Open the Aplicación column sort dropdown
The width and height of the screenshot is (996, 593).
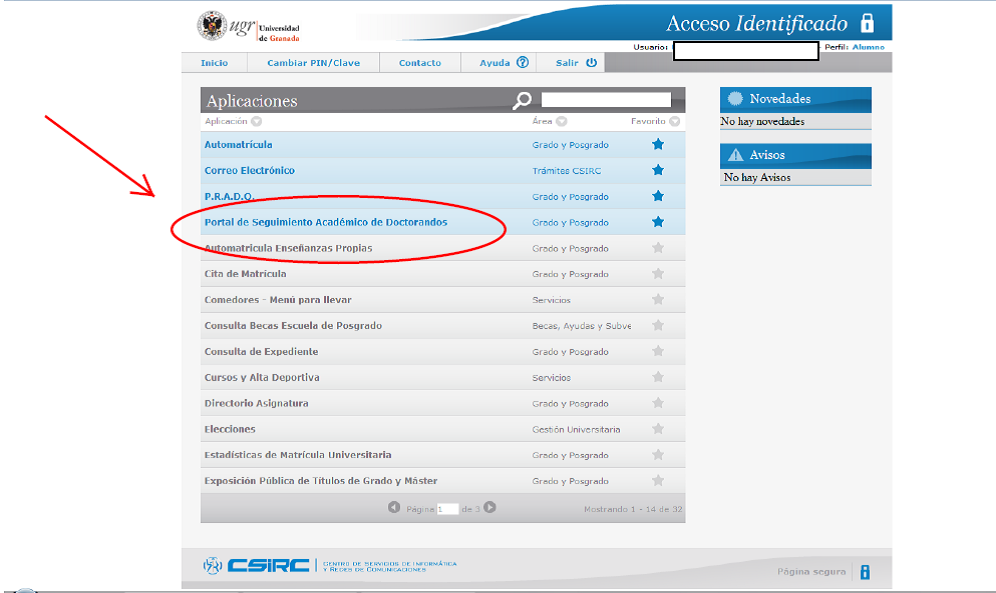point(257,121)
